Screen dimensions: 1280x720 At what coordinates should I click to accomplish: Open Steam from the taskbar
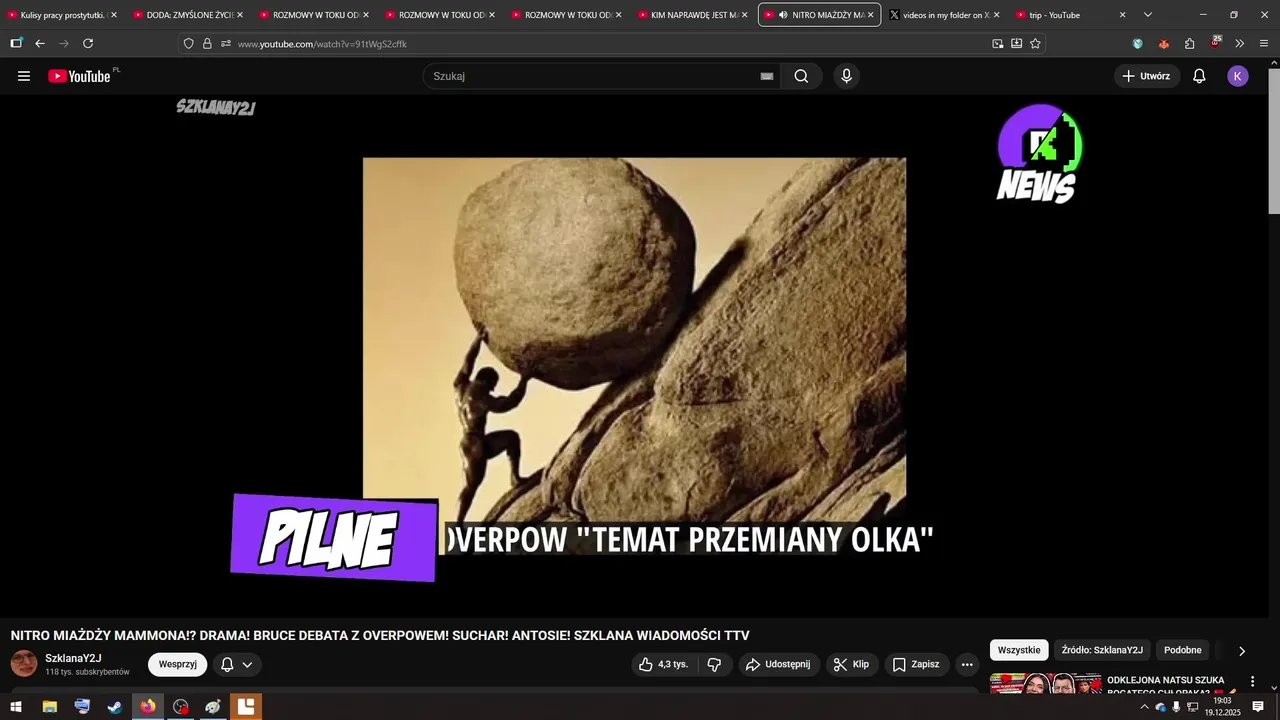point(114,707)
